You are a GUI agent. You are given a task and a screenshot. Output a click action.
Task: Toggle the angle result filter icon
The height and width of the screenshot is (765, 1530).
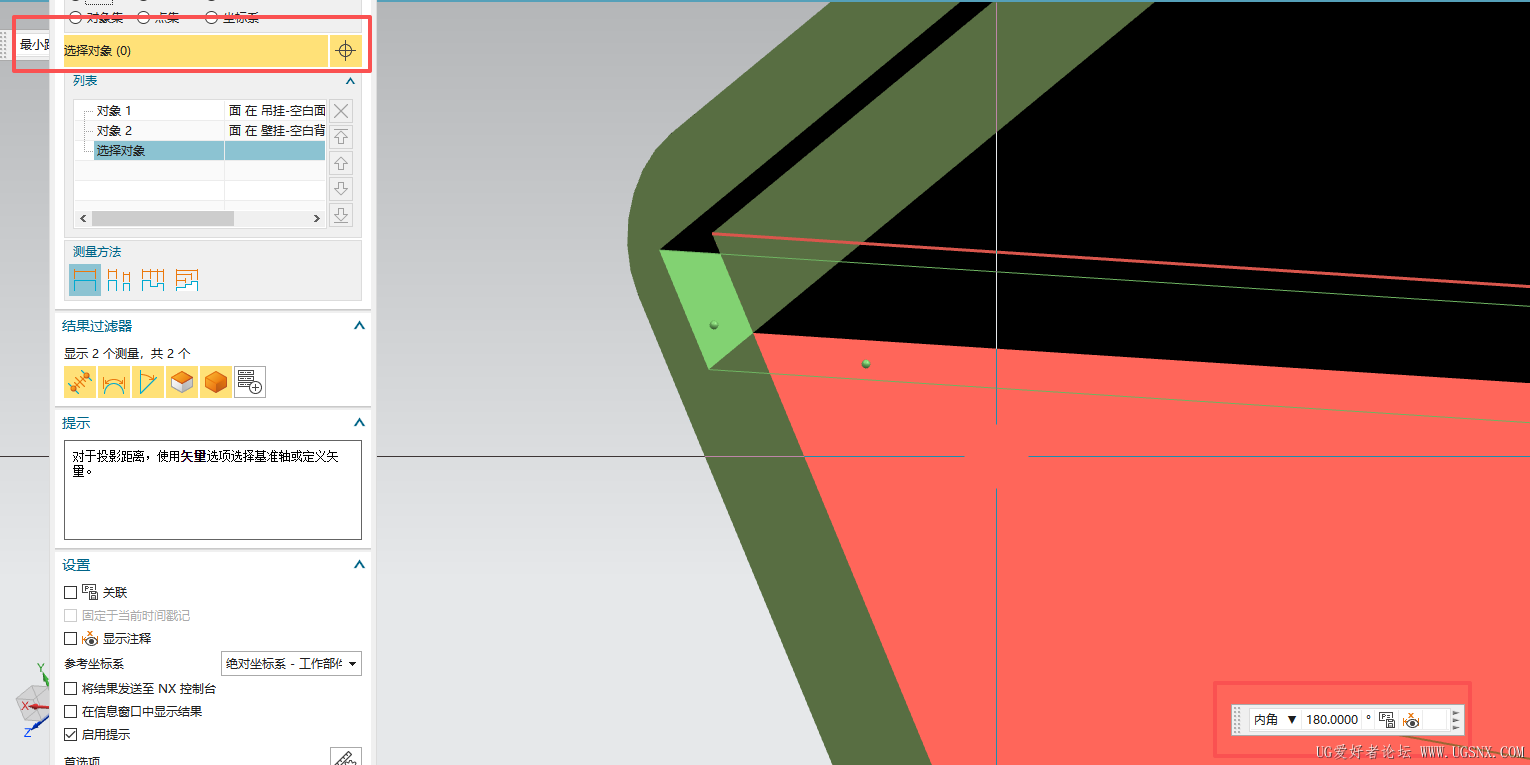pos(148,382)
